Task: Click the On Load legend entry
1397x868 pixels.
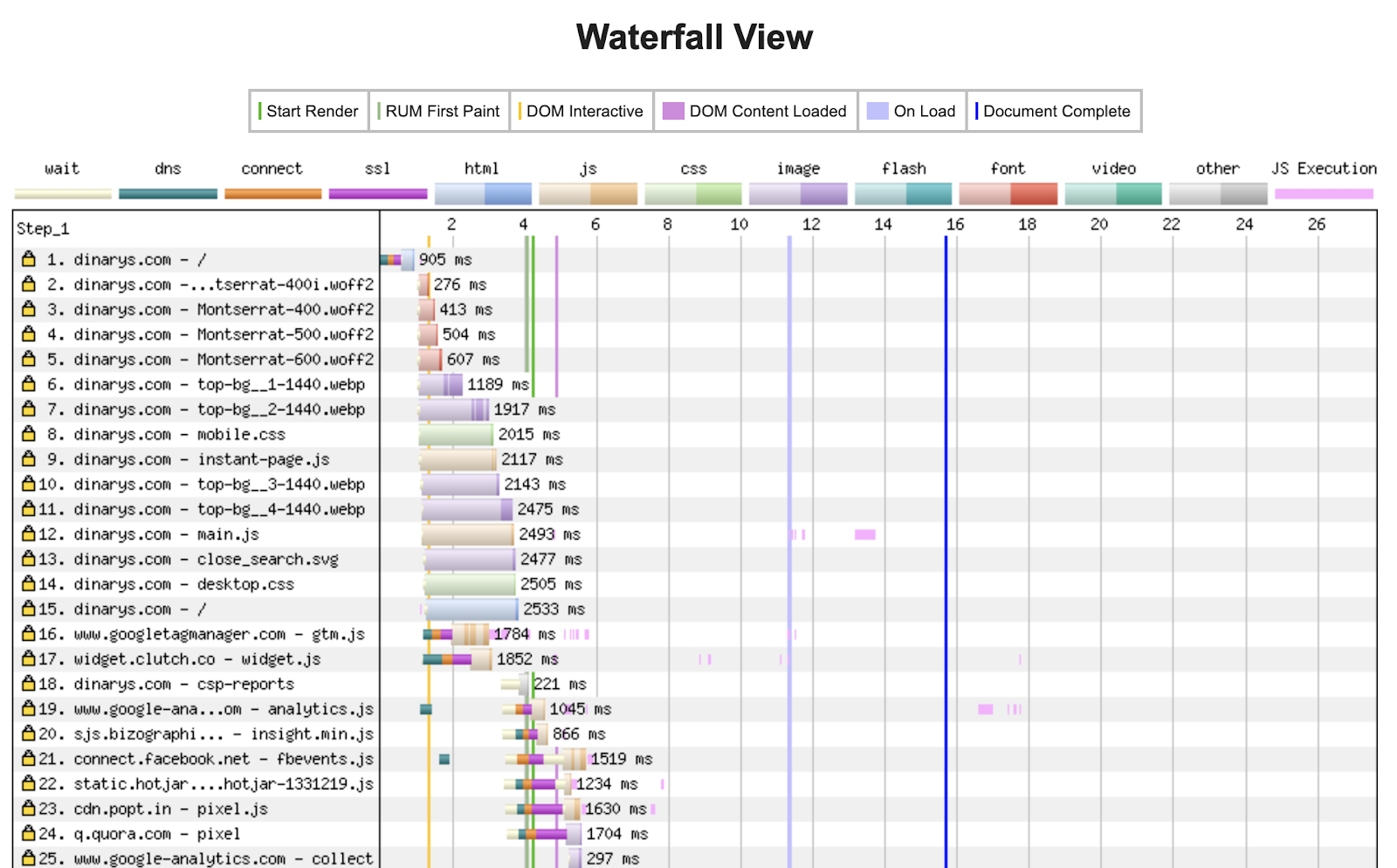Action: coord(912,111)
